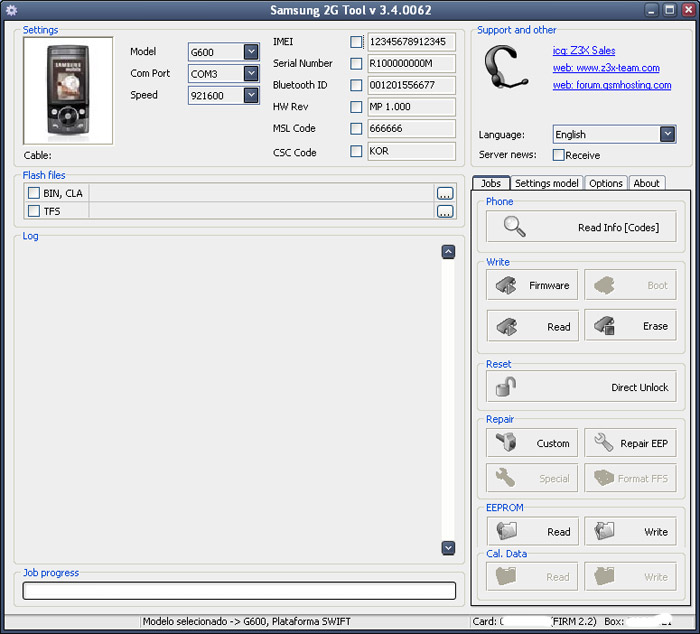This screenshot has height=634, width=700.
Task: Tick the Bluetooth ID checkbox
Action: click(x=356, y=85)
